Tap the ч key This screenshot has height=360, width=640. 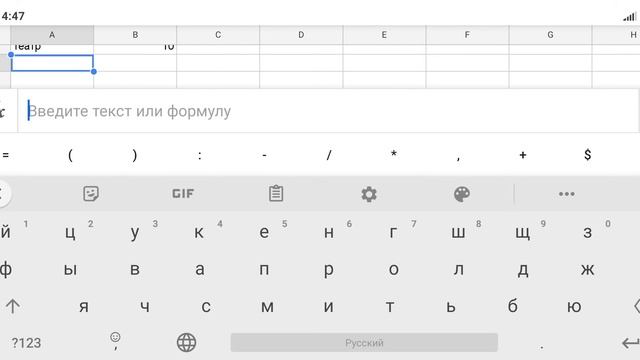pos(145,306)
